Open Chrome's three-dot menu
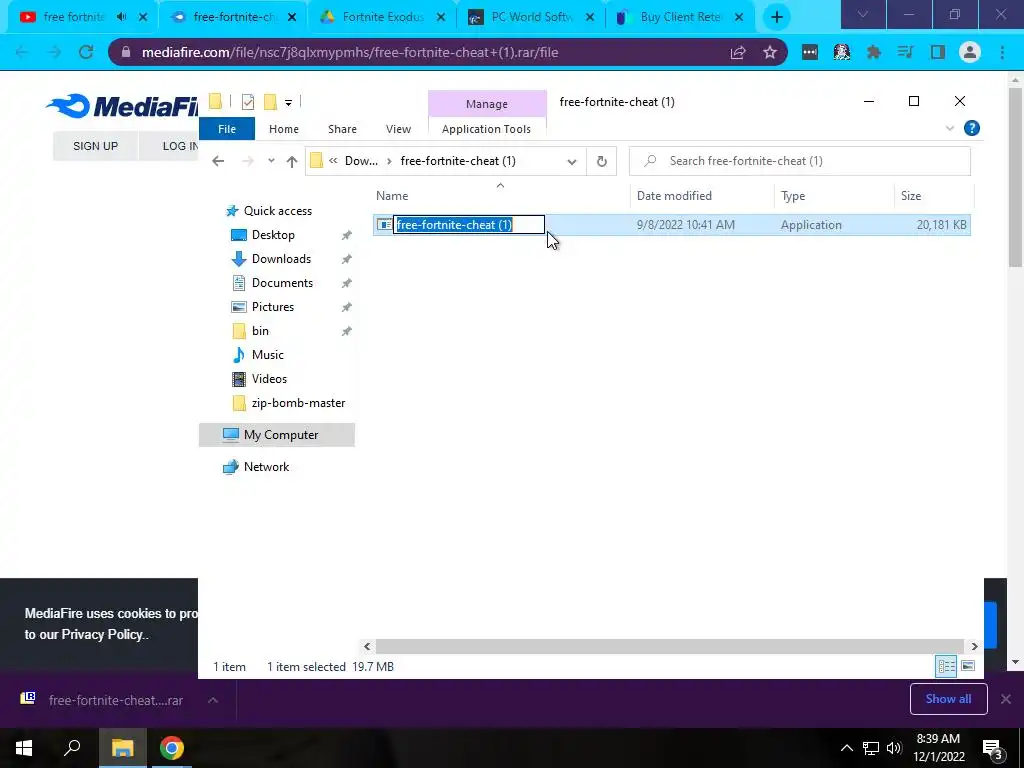The width and height of the screenshot is (1024, 768). (1002, 52)
